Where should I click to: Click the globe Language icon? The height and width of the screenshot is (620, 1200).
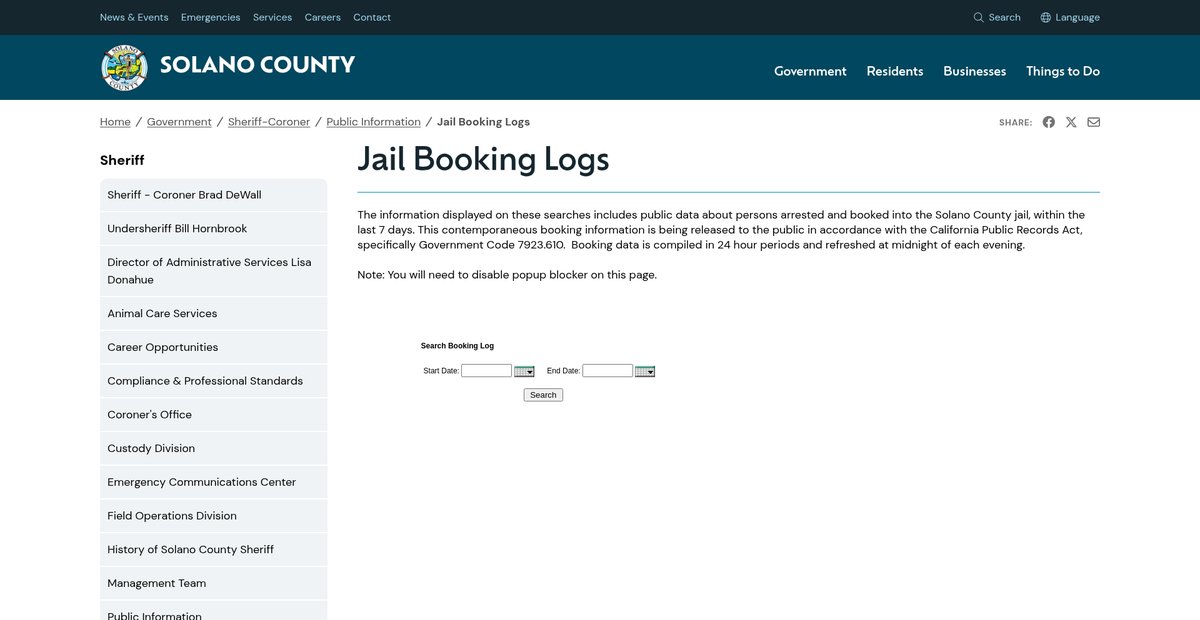1045,17
